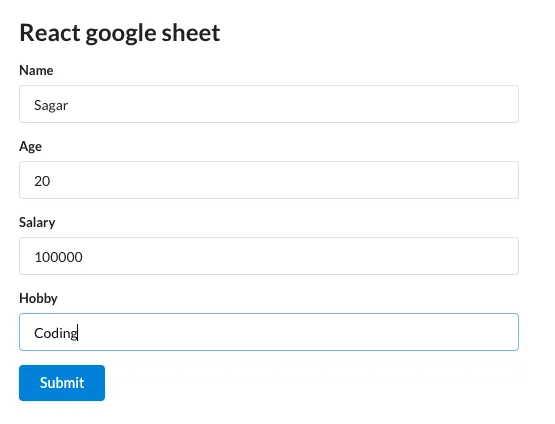
Task: Click the word 'React' in heading
Action: [x=50, y=32]
